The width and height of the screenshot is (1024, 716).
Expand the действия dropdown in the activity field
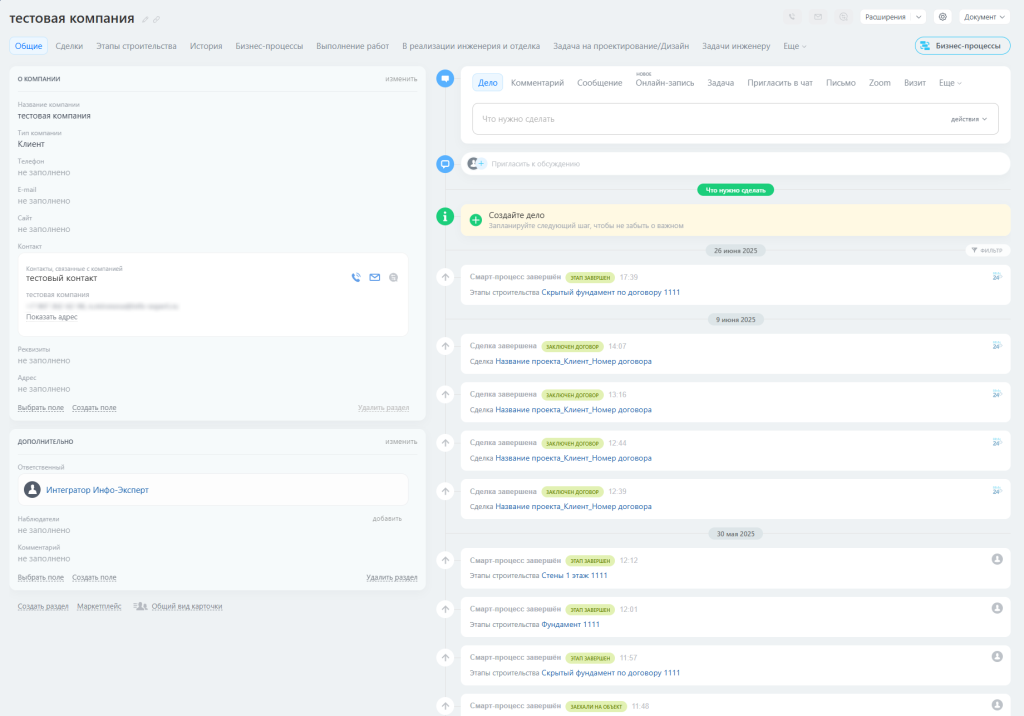pyautogui.click(x=969, y=119)
